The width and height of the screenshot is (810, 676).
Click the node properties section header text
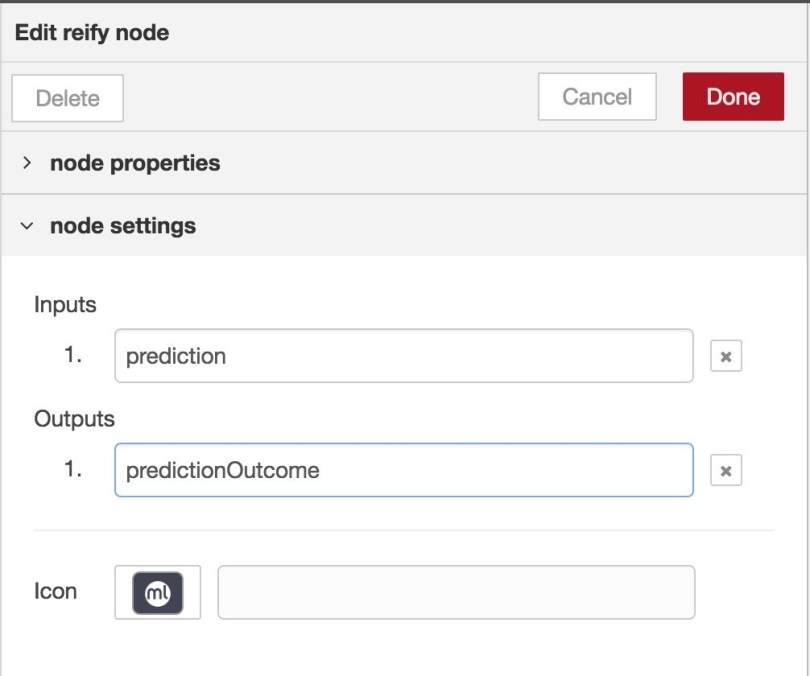pyautogui.click(x=135, y=163)
